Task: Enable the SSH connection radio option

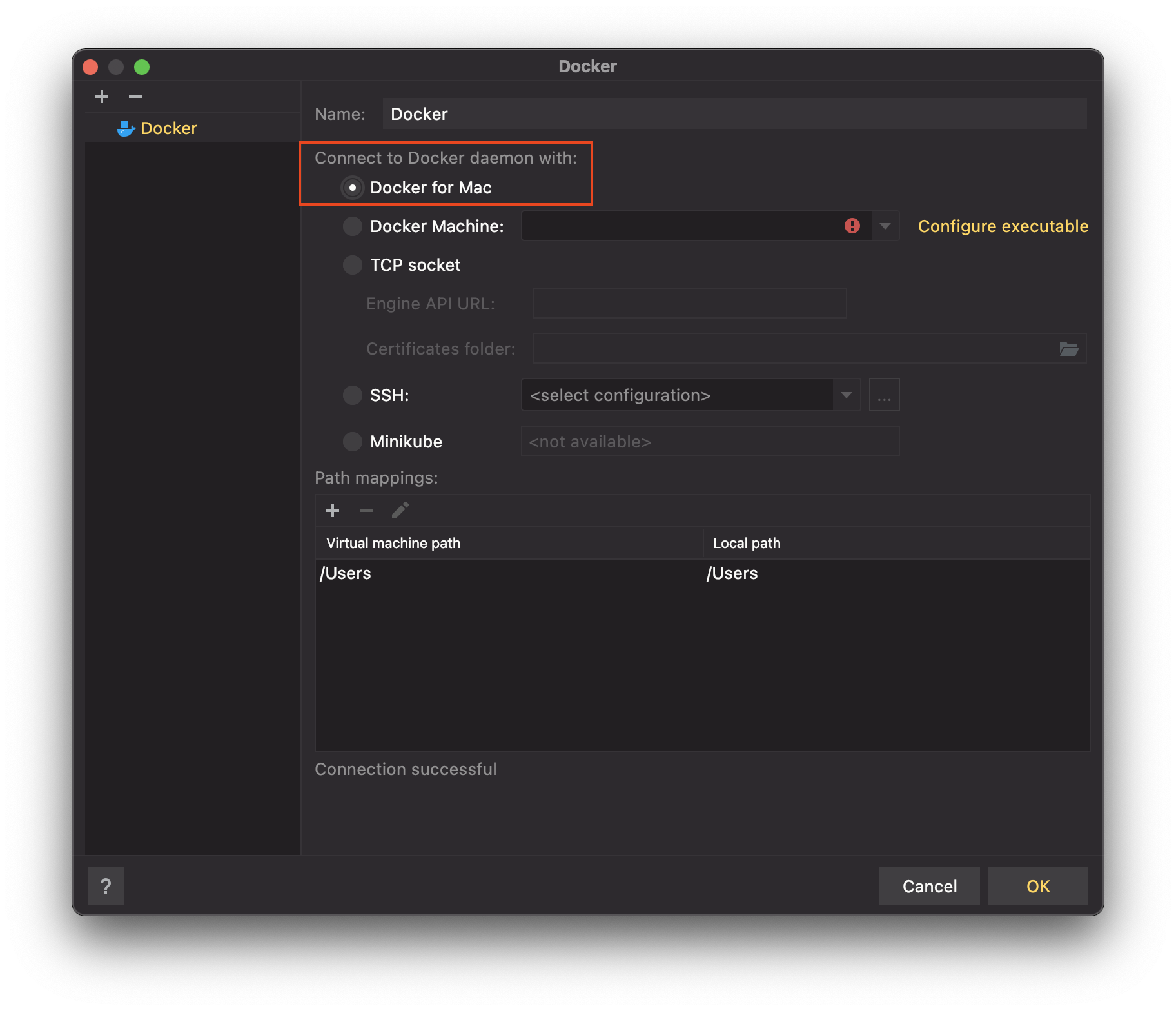Action: click(x=353, y=395)
